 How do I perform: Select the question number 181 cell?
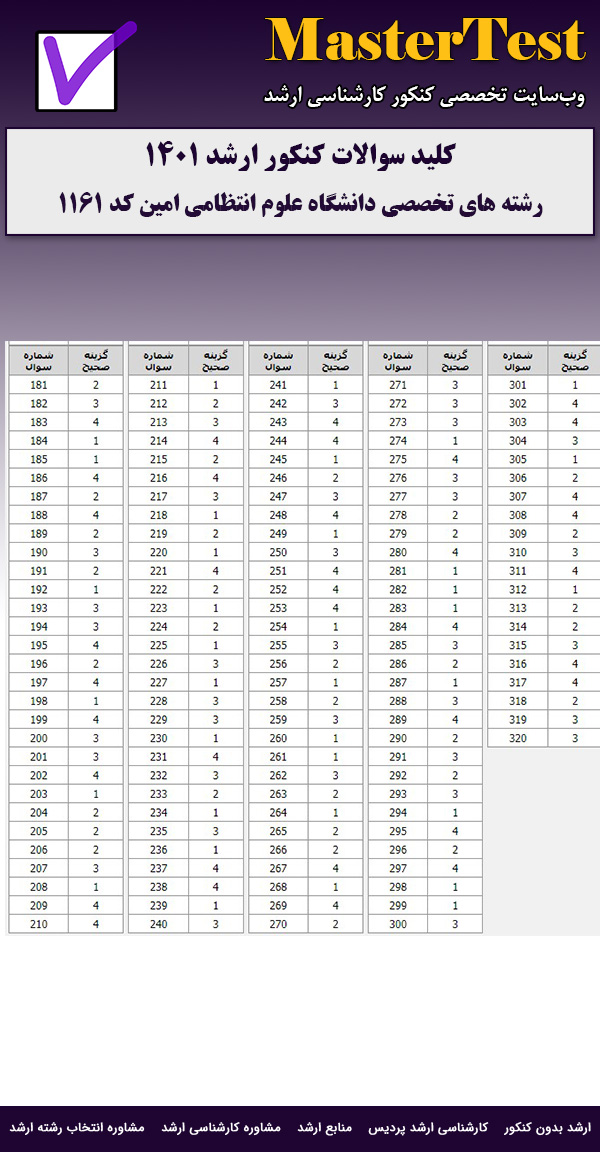[38, 385]
